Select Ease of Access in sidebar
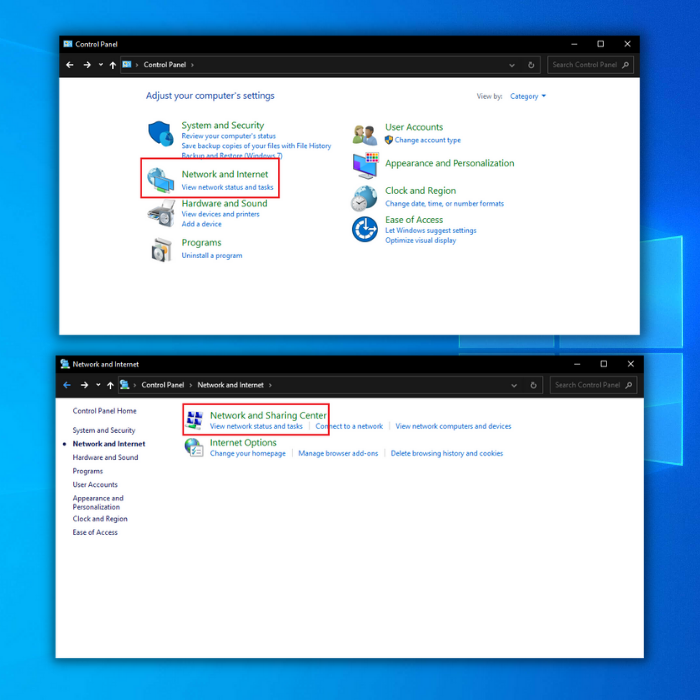The width and height of the screenshot is (700, 700). point(95,532)
